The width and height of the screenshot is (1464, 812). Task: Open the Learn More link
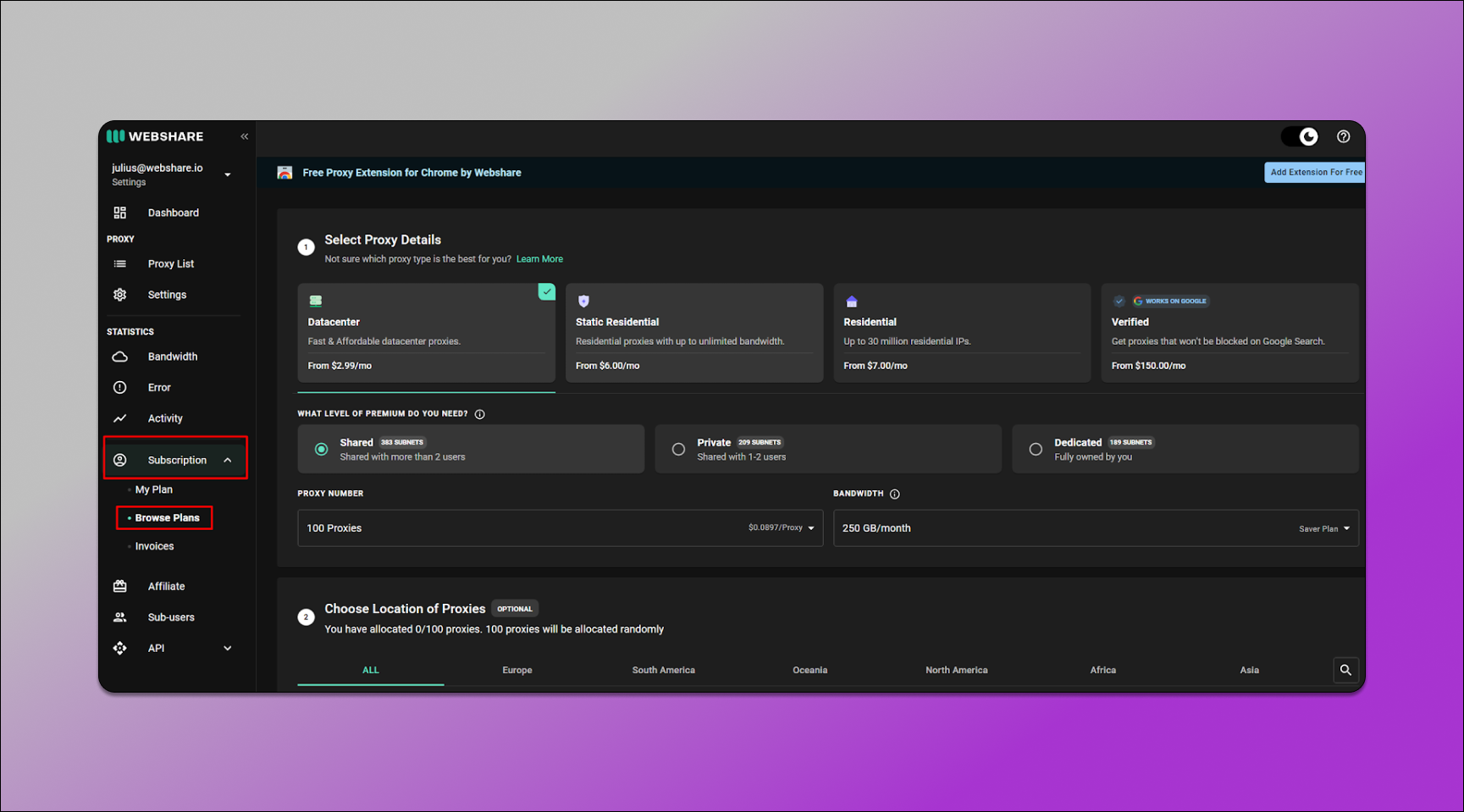539,259
